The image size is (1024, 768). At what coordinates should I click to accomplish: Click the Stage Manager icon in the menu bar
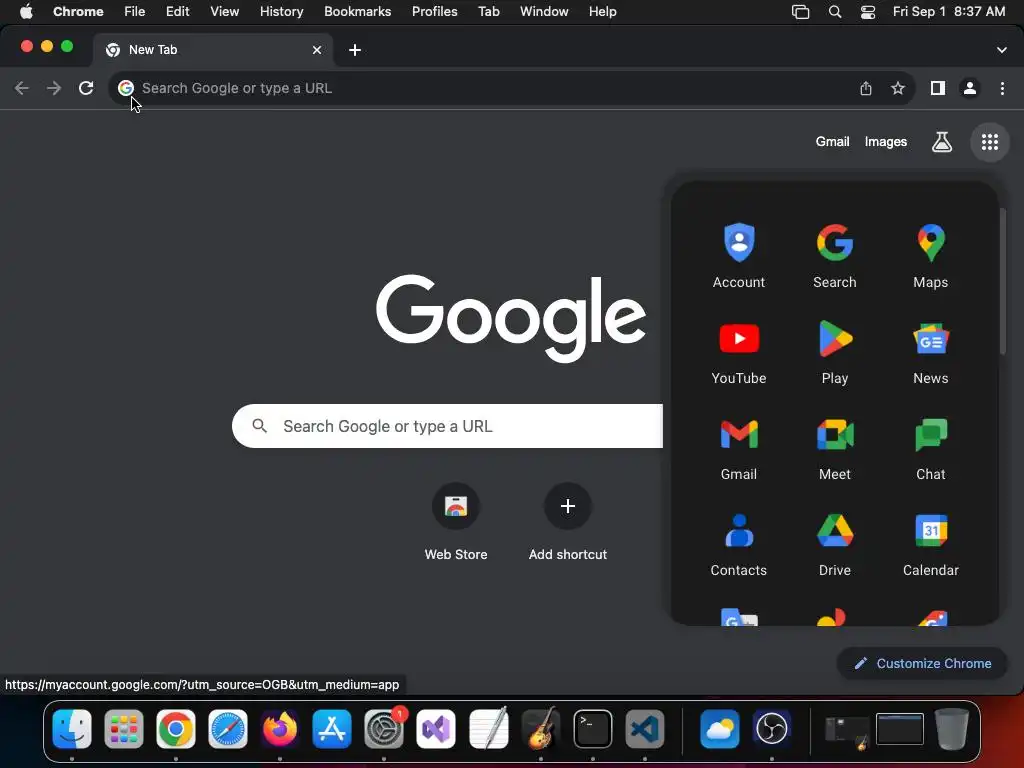[x=801, y=12]
